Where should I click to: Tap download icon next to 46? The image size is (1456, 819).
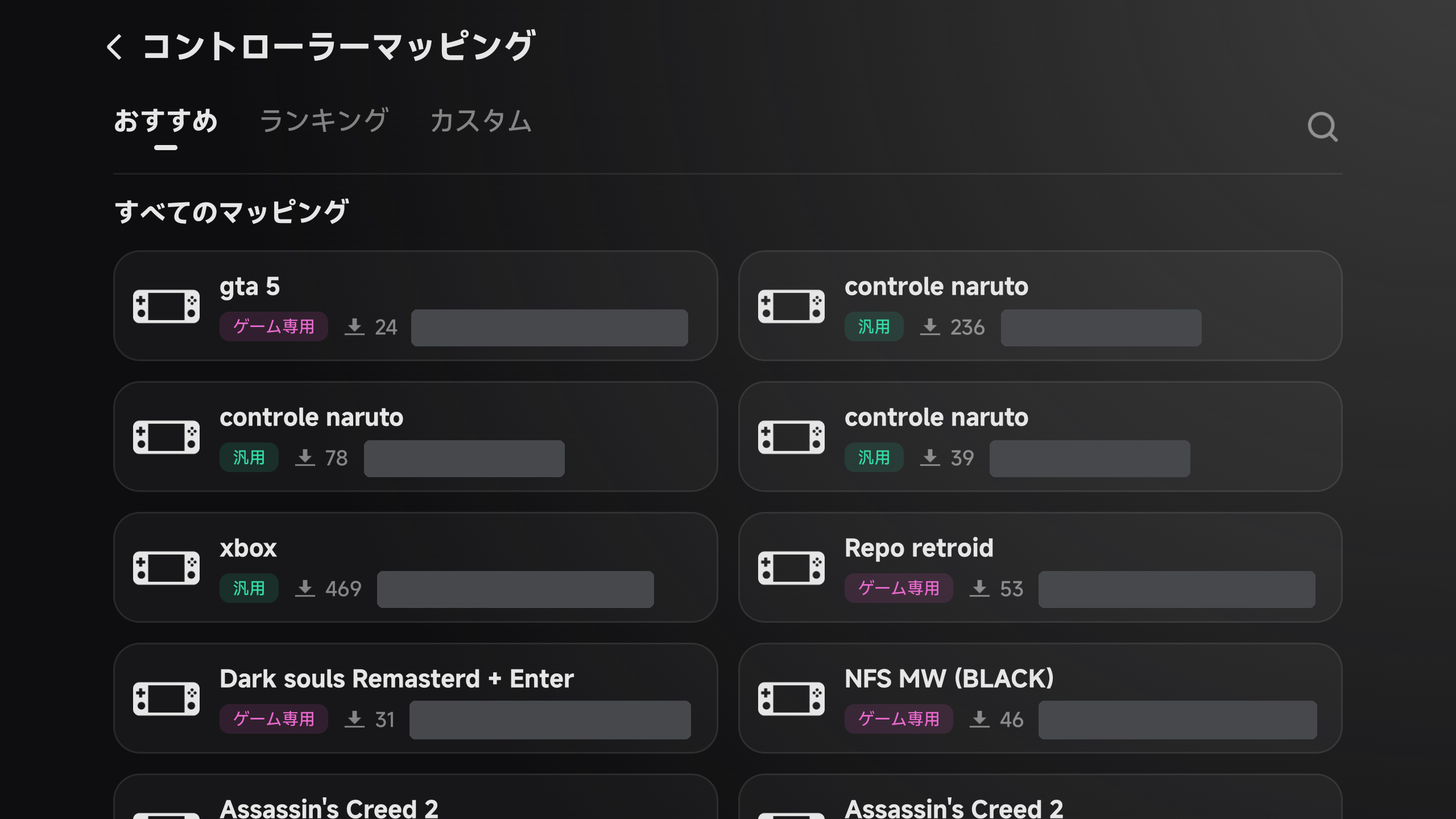click(x=979, y=719)
